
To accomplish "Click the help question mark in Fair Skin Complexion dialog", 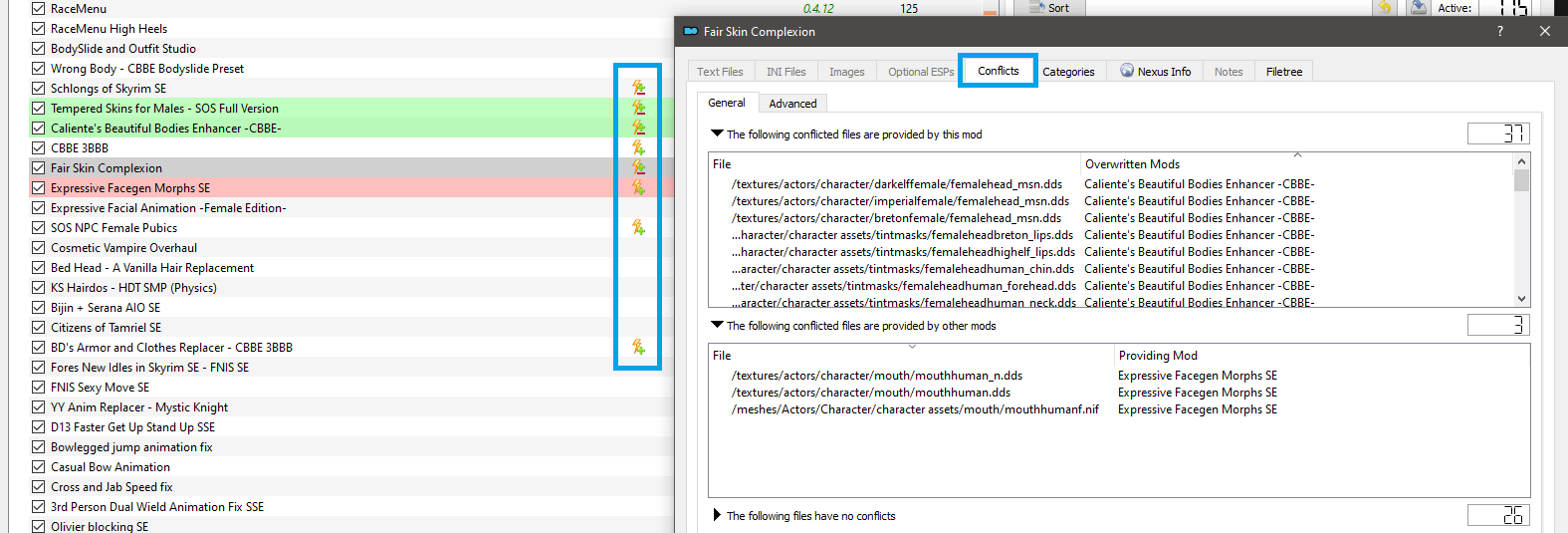I will [x=1500, y=31].
